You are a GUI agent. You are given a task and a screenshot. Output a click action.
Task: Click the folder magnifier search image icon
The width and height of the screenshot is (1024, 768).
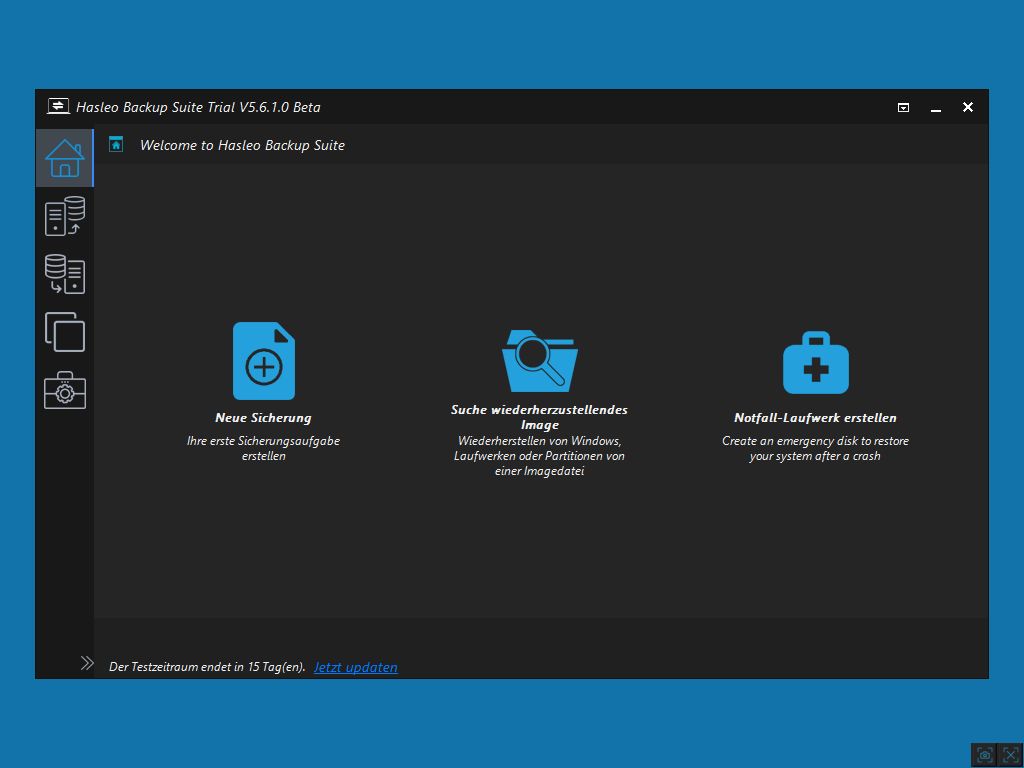coord(539,360)
